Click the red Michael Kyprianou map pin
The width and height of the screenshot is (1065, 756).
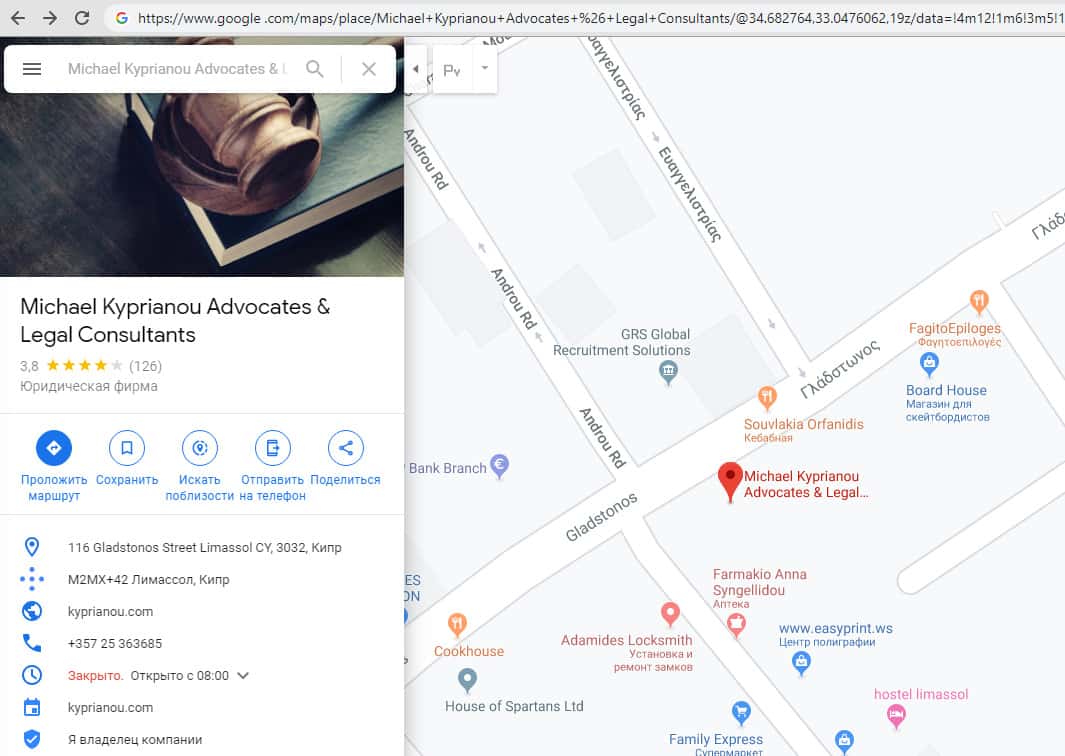[x=730, y=482]
